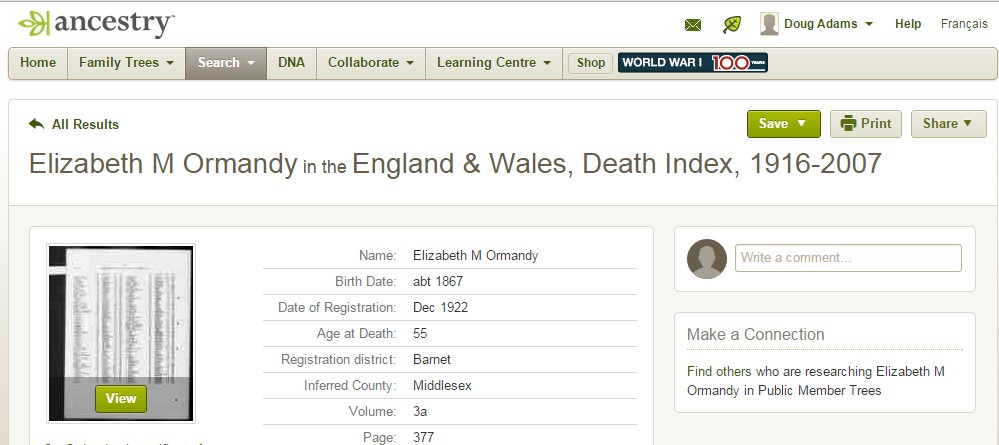Select the registration date Dec 1922
The width and height of the screenshot is (999, 445).
pos(440,307)
